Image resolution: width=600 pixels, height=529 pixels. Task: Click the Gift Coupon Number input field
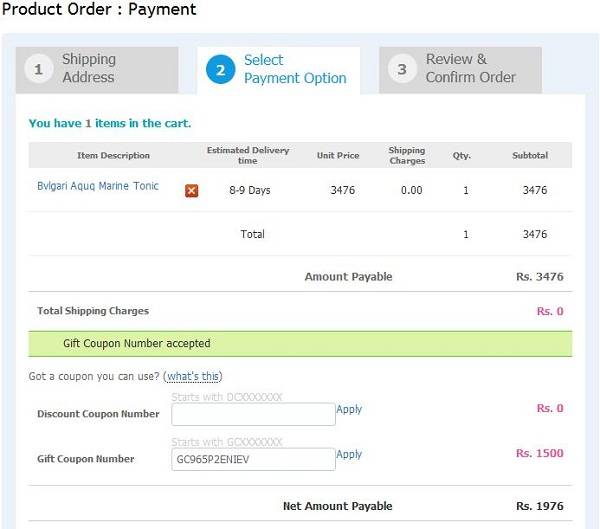(253, 459)
